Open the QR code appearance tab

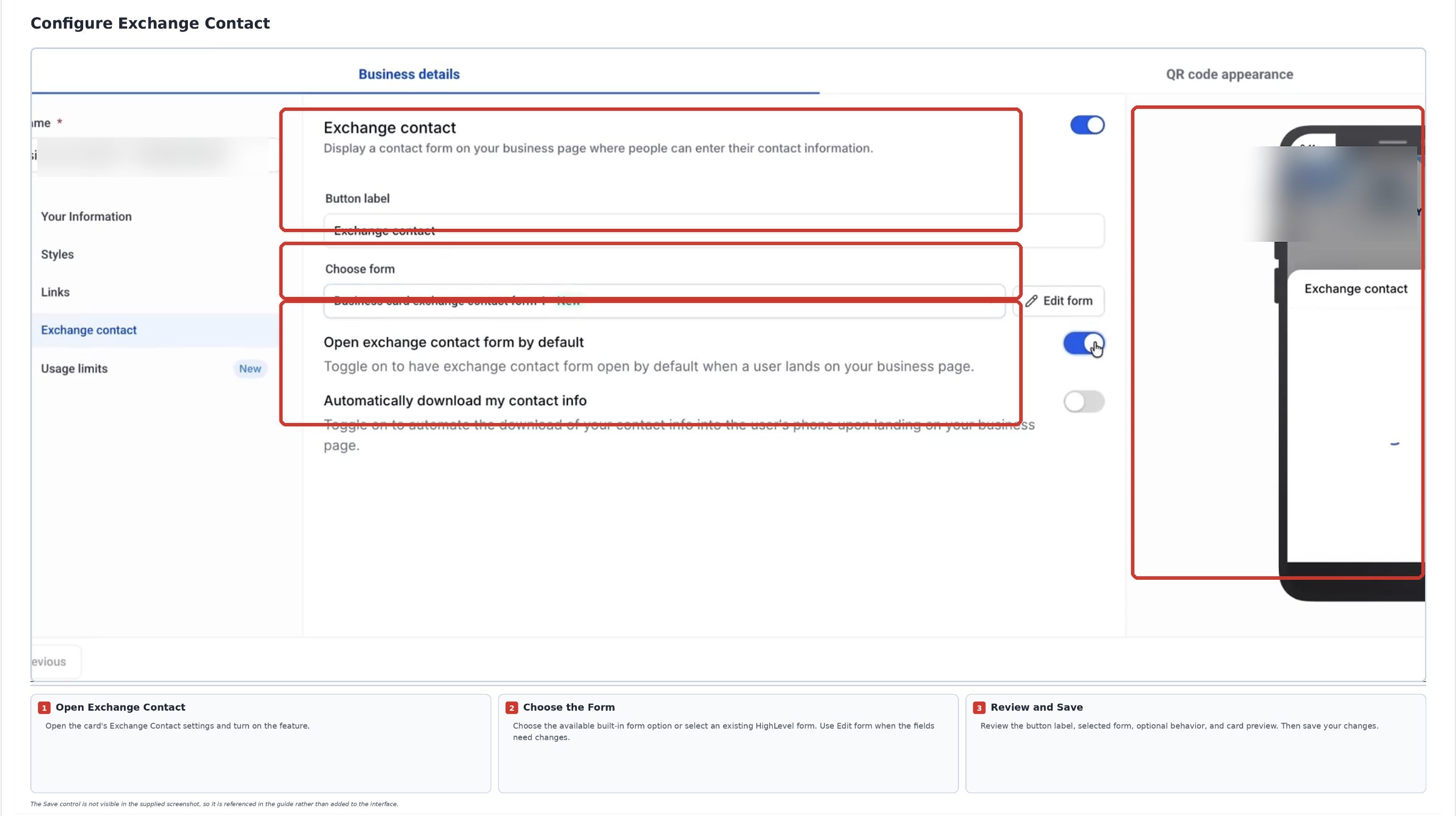tap(1229, 74)
